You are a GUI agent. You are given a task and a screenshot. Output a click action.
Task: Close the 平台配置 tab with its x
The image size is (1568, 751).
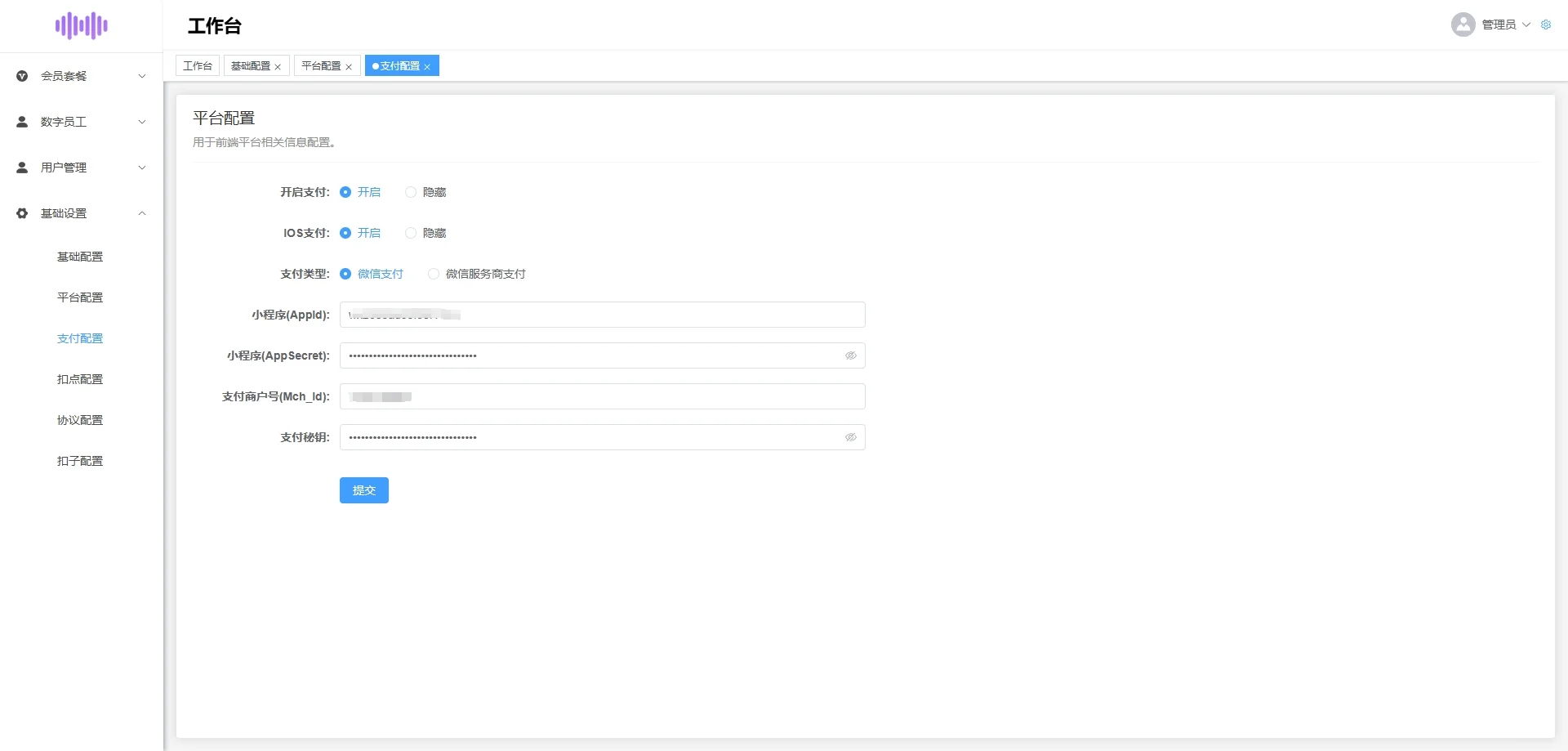pyautogui.click(x=349, y=67)
